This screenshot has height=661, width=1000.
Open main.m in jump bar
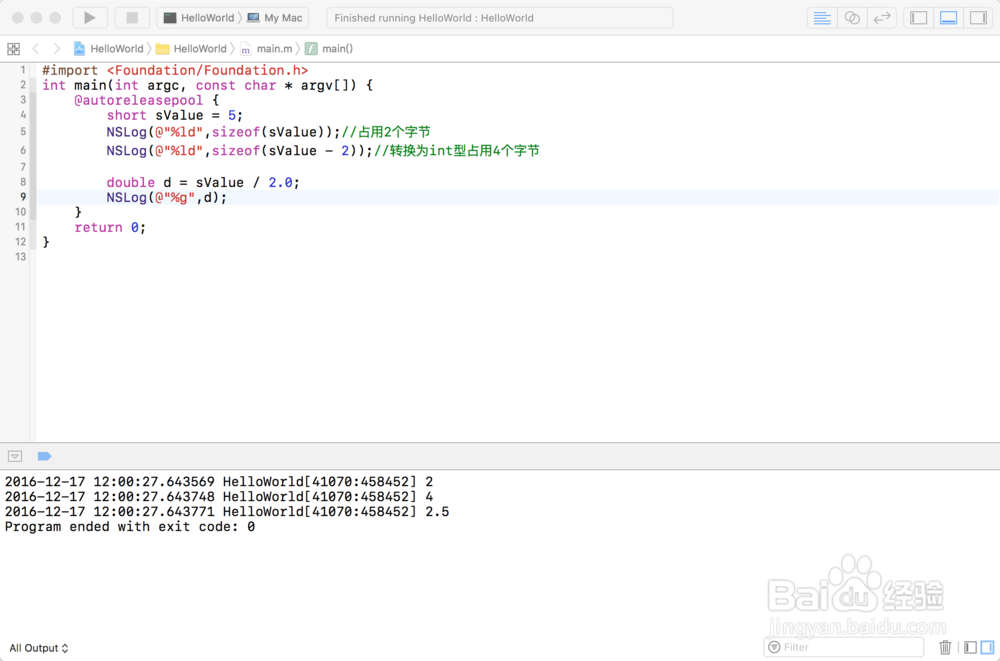pos(266,48)
